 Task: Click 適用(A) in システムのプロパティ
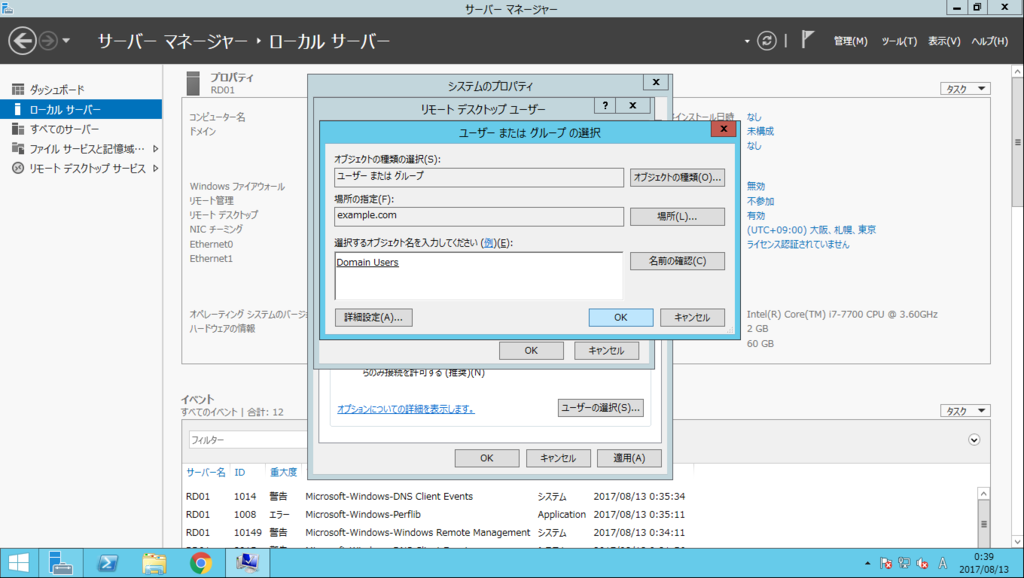629,458
